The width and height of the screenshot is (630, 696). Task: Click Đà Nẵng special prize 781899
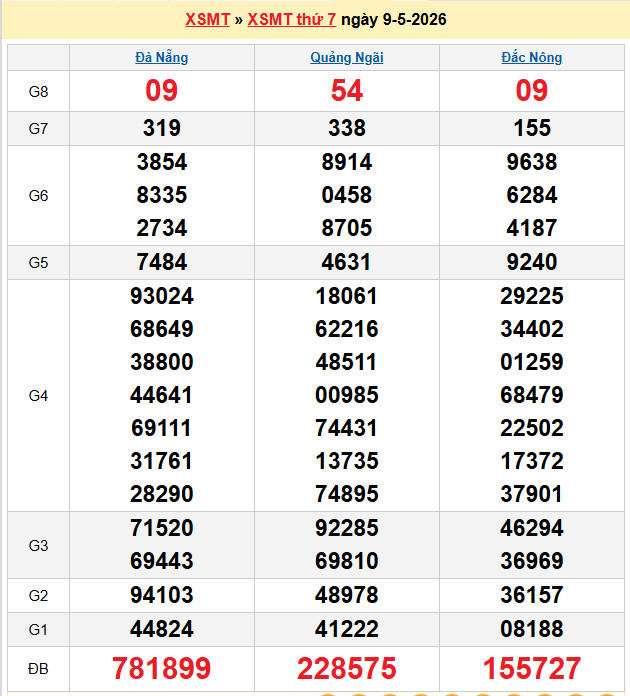[x=162, y=668]
